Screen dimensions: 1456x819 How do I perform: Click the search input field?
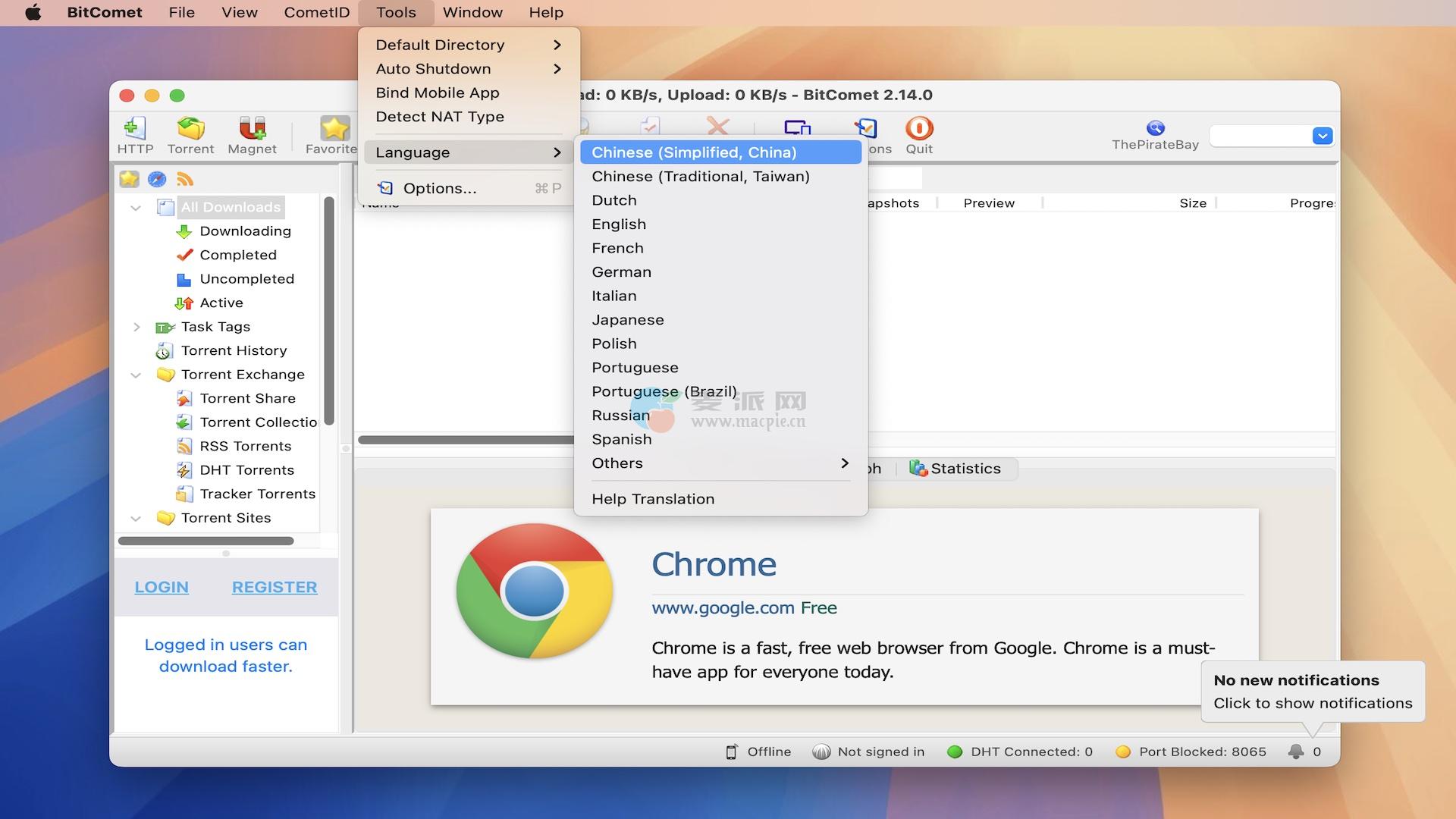[1260, 136]
